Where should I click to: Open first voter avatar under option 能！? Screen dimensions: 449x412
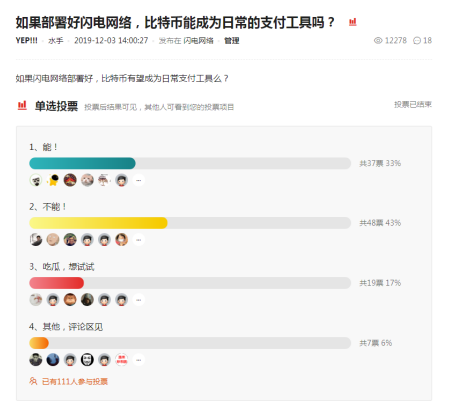pyautogui.click(x=36, y=180)
